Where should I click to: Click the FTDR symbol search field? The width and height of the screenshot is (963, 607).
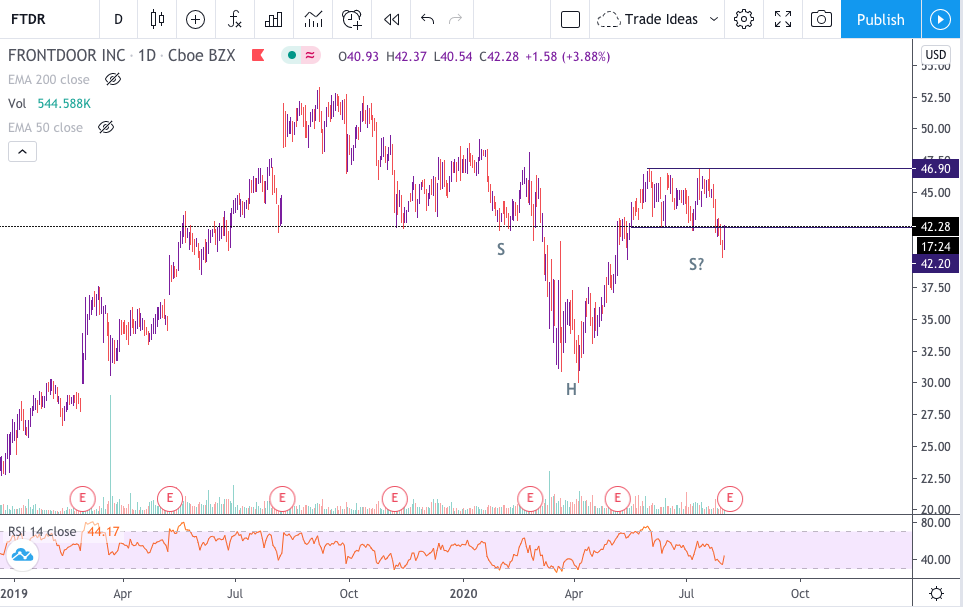pos(28,19)
